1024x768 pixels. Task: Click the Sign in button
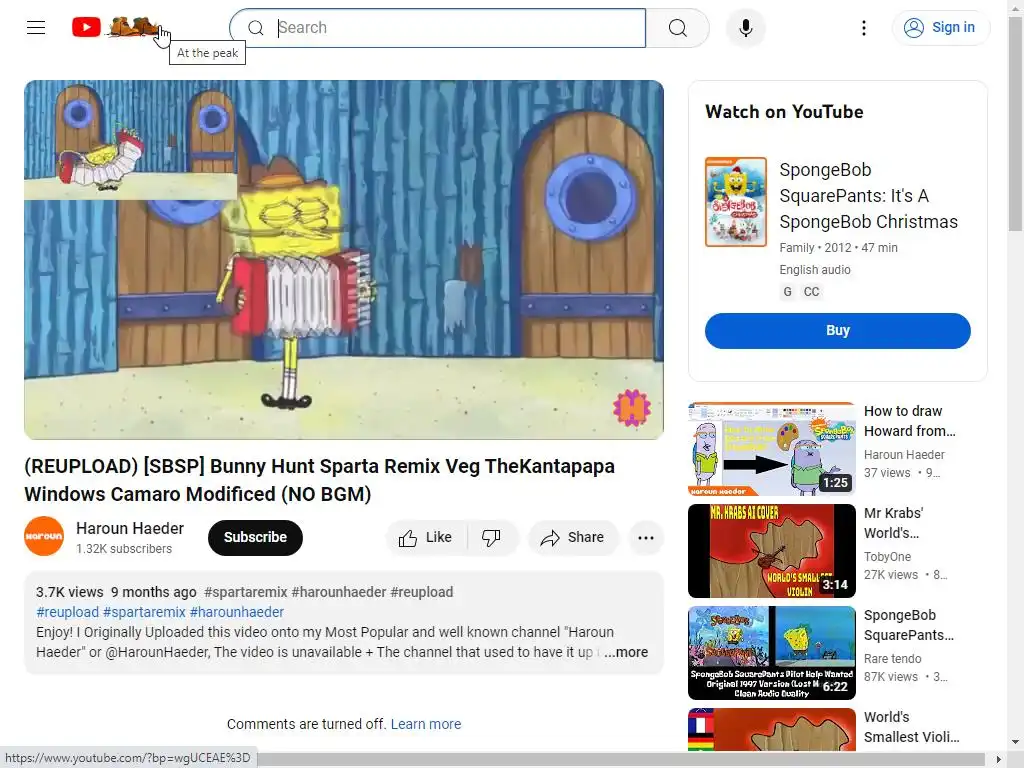click(940, 27)
